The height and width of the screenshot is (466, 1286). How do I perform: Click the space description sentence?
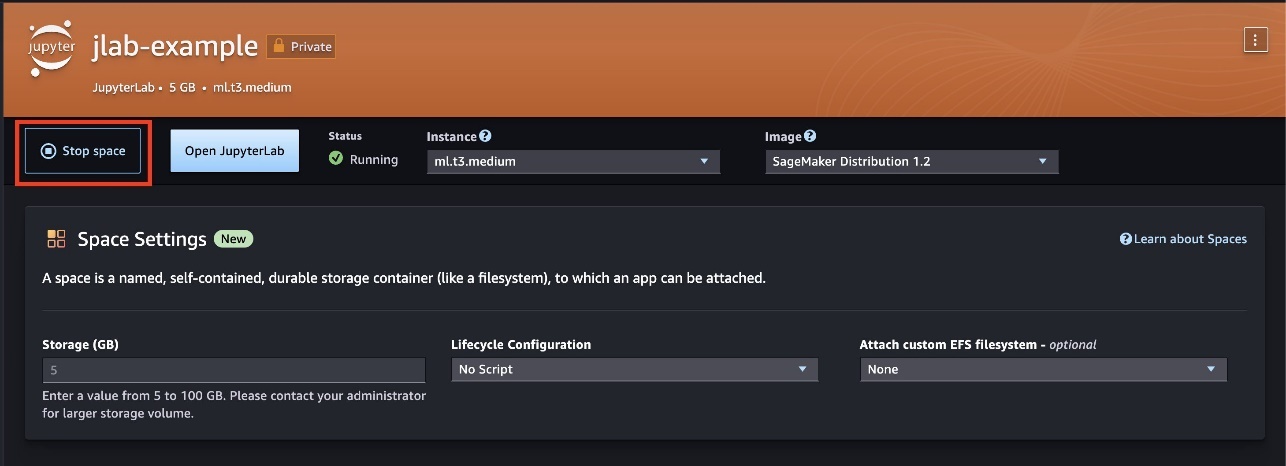click(x=404, y=278)
